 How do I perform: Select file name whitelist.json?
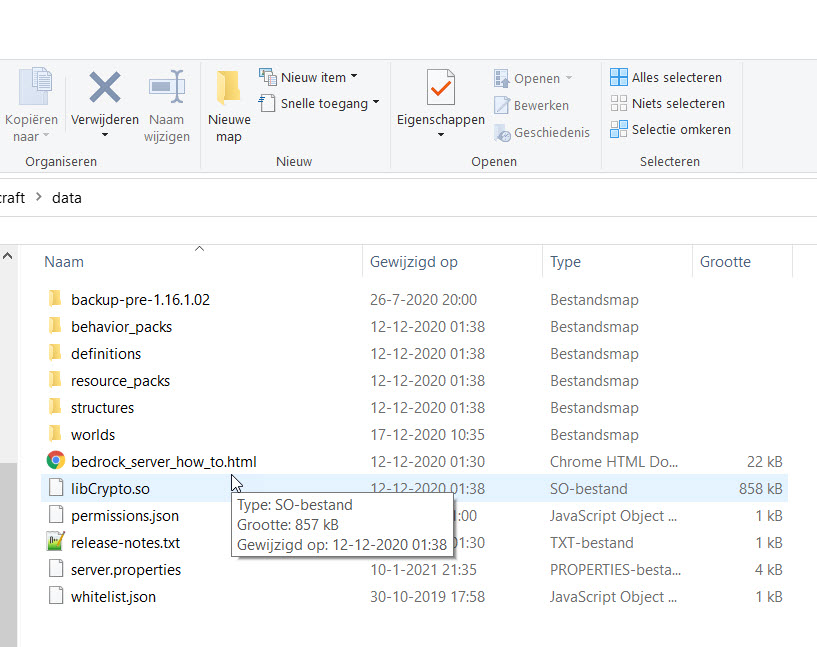[113, 597]
